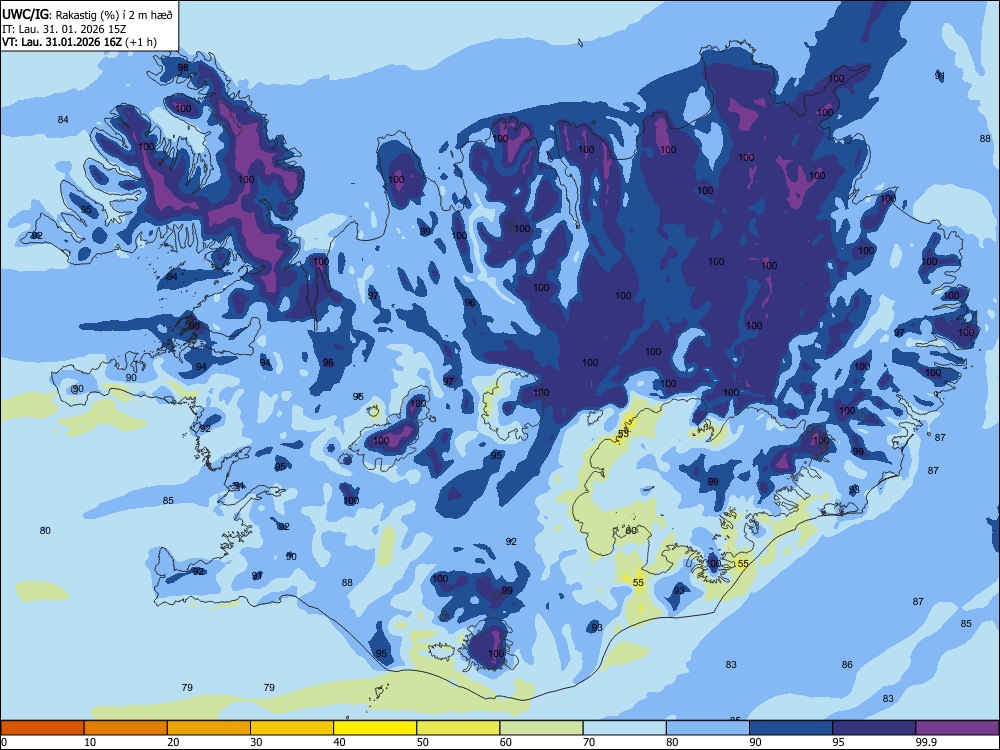Select the 'IT: Lau. 31. 01. 2026 15Z' line
This screenshot has height=750, width=1000.
(64, 29)
